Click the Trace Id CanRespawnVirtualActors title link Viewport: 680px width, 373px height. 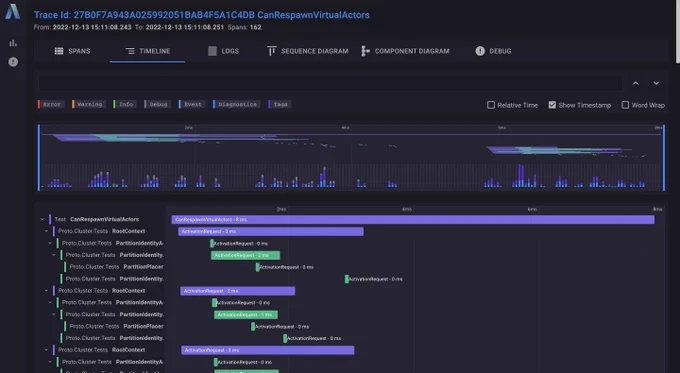coord(202,15)
